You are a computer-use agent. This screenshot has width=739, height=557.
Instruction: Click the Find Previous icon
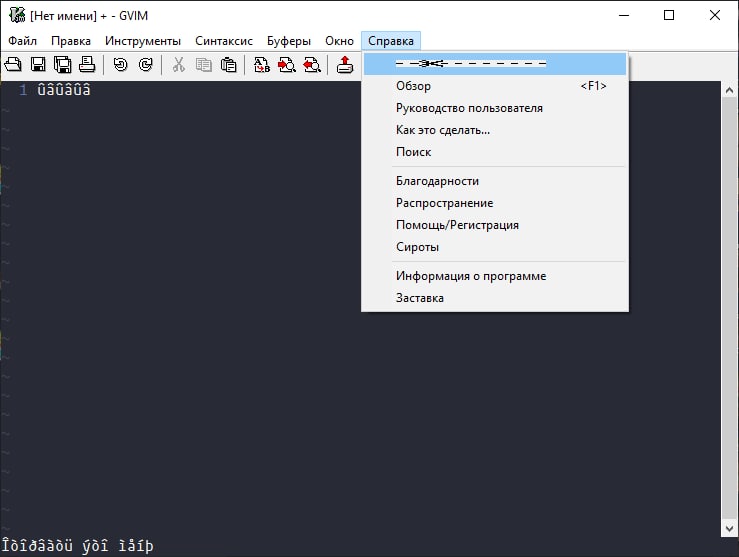312,64
